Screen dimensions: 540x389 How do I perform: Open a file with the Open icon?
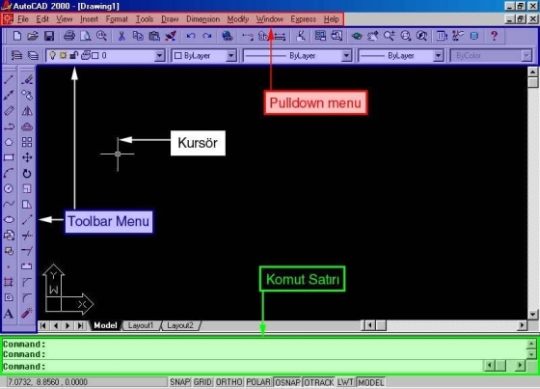click(x=33, y=36)
